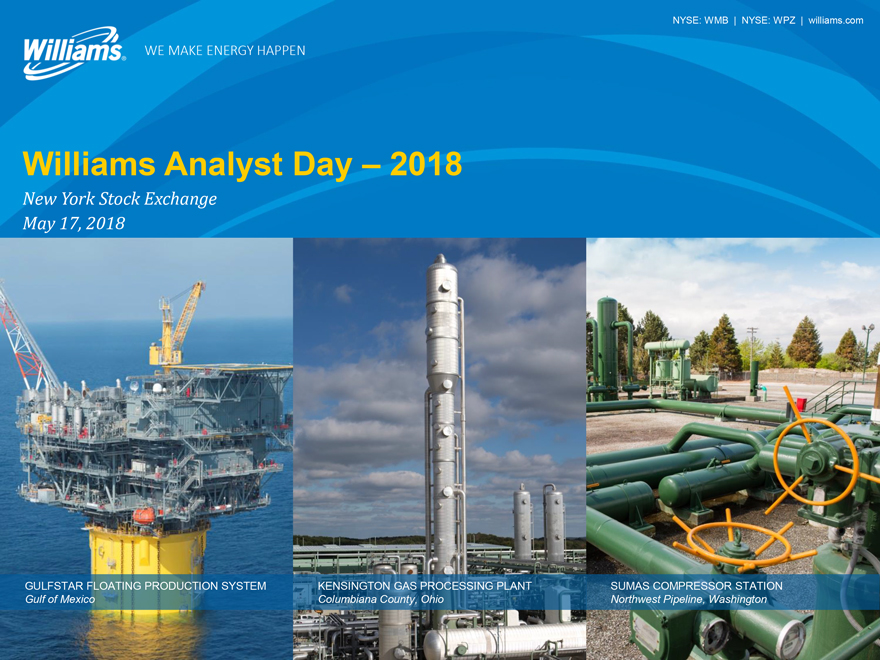Click the 'Columbiana County, Ohio' caption line

[x=381, y=599]
